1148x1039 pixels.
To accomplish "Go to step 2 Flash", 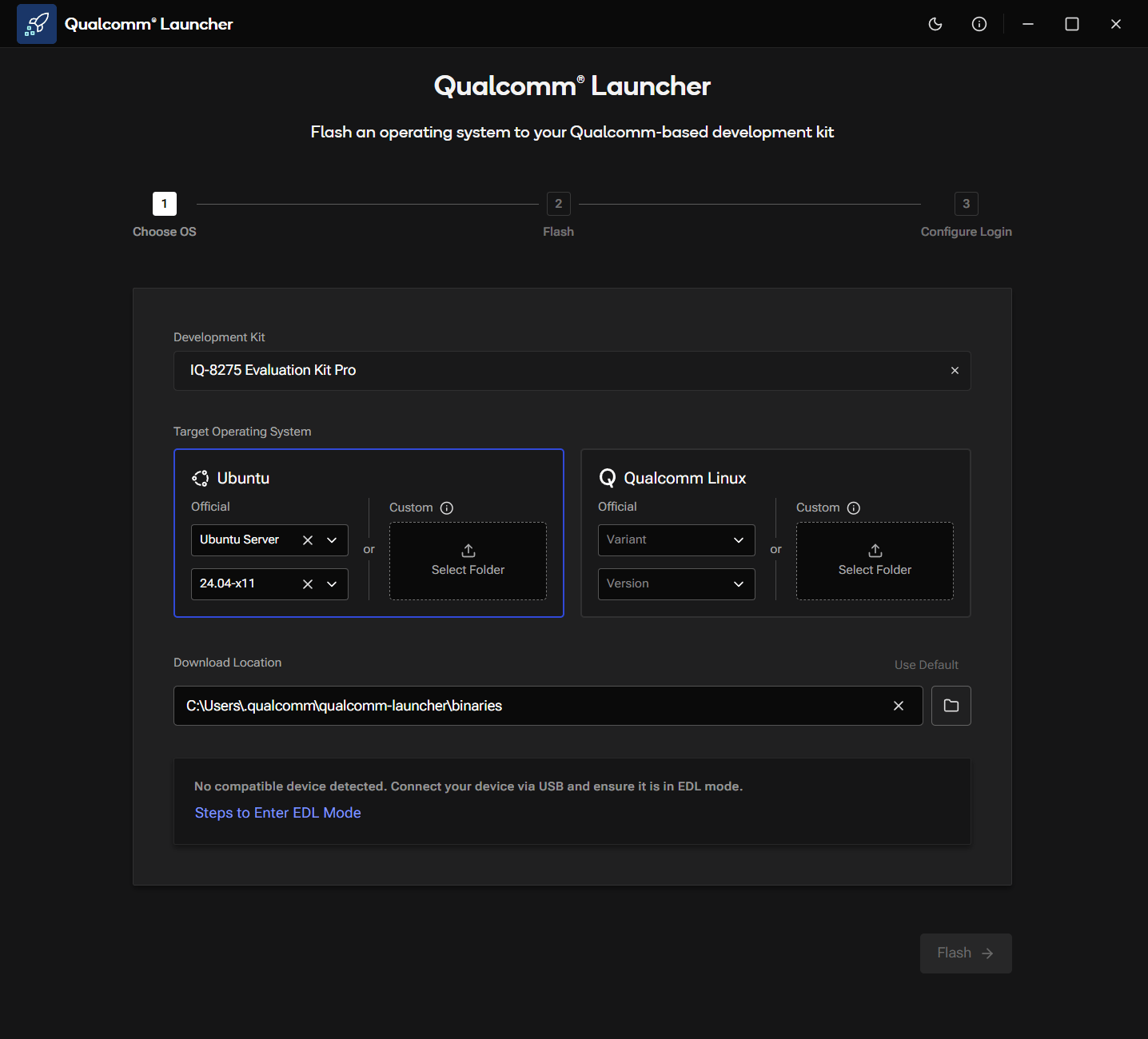I will tap(559, 204).
